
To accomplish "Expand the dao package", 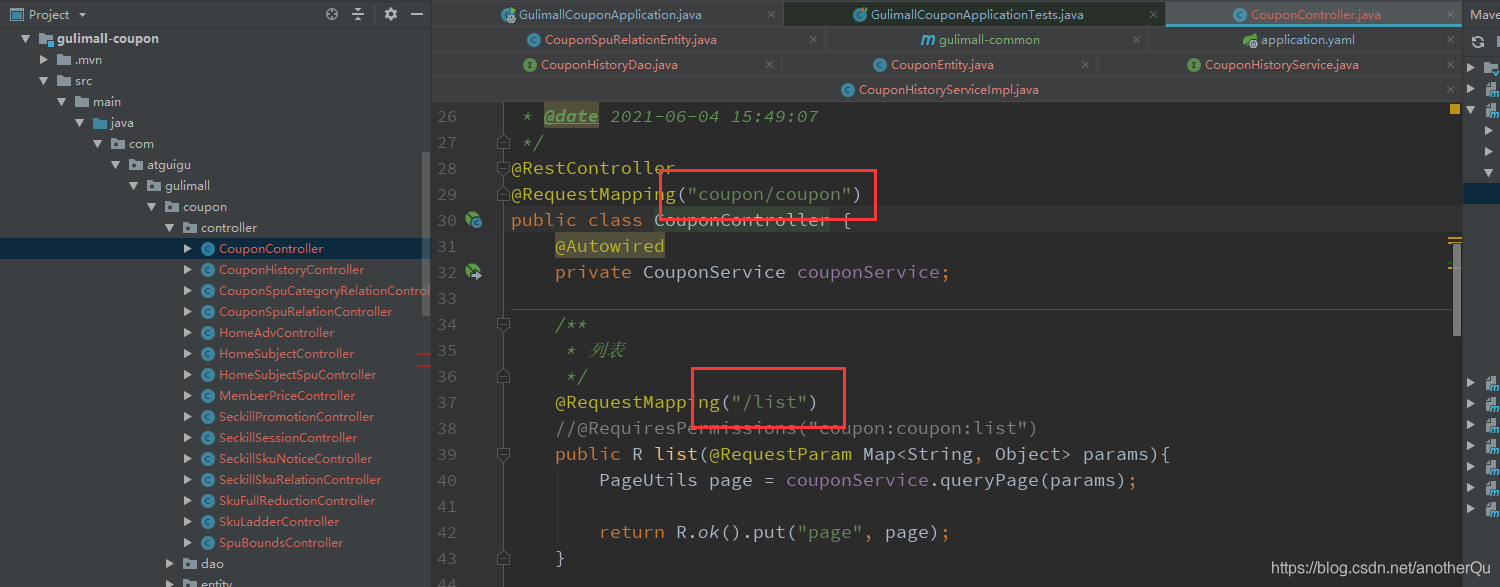I will pos(170,564).
